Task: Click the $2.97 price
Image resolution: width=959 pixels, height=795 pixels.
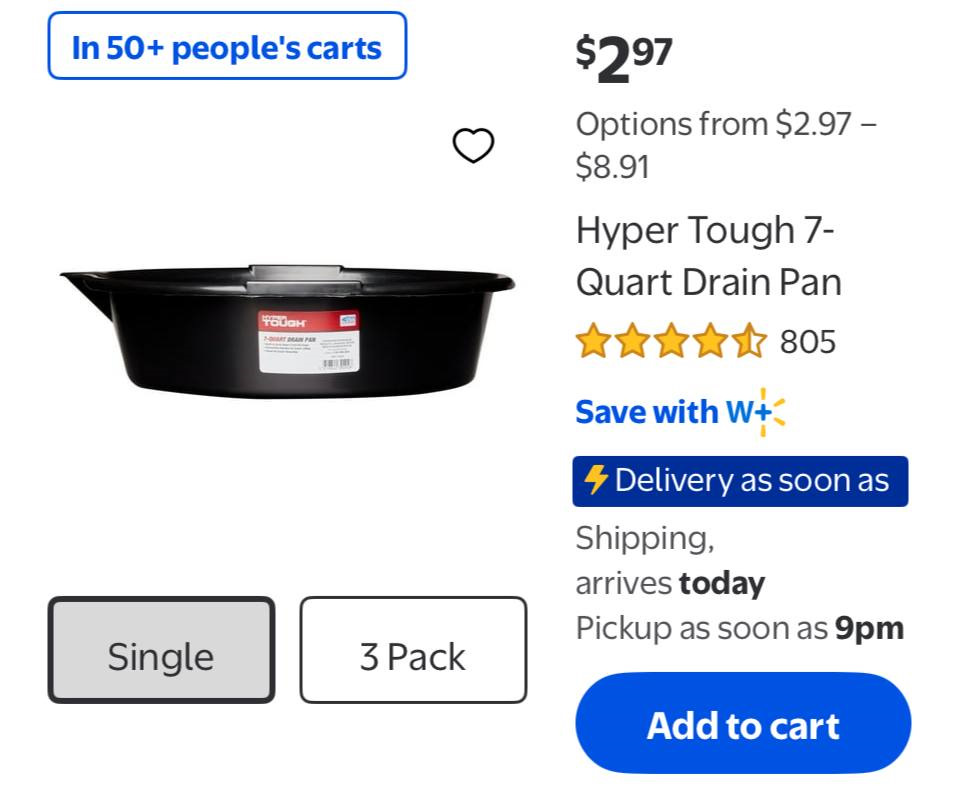Action: [x=623, y=58]
